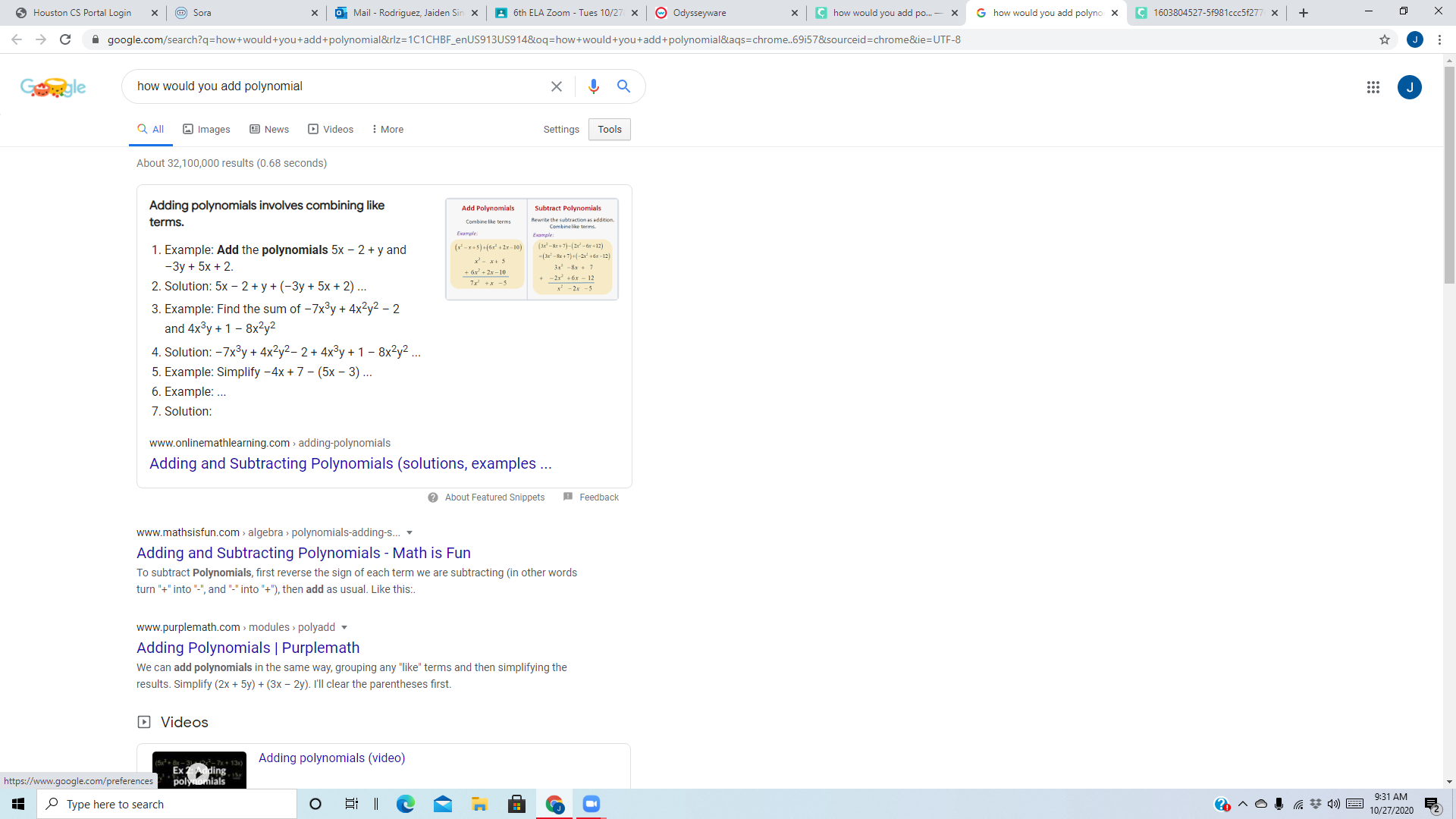Viewport: 1456px width, 819px height.
Task: Switch to the Images search tab
Action: [206, 130]
